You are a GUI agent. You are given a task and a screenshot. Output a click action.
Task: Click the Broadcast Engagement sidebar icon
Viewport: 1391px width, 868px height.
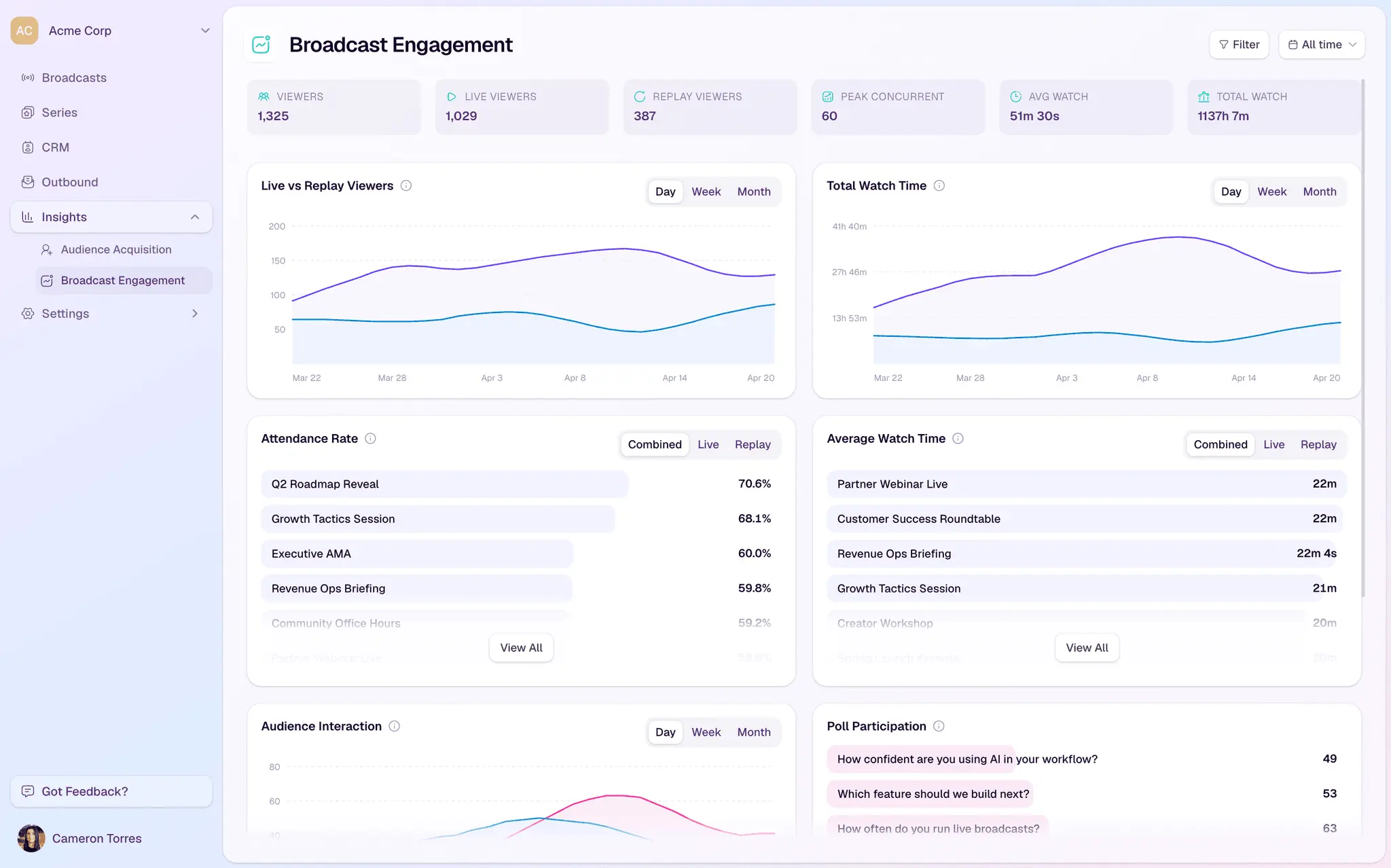47,281
